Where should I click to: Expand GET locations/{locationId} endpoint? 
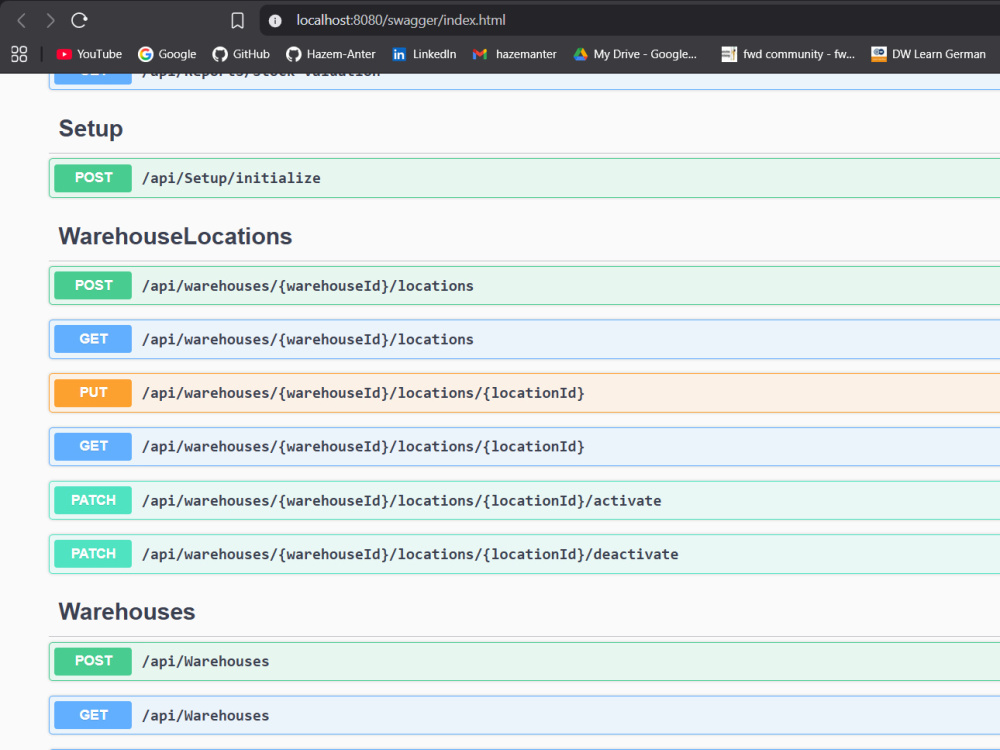click(524, 446)
